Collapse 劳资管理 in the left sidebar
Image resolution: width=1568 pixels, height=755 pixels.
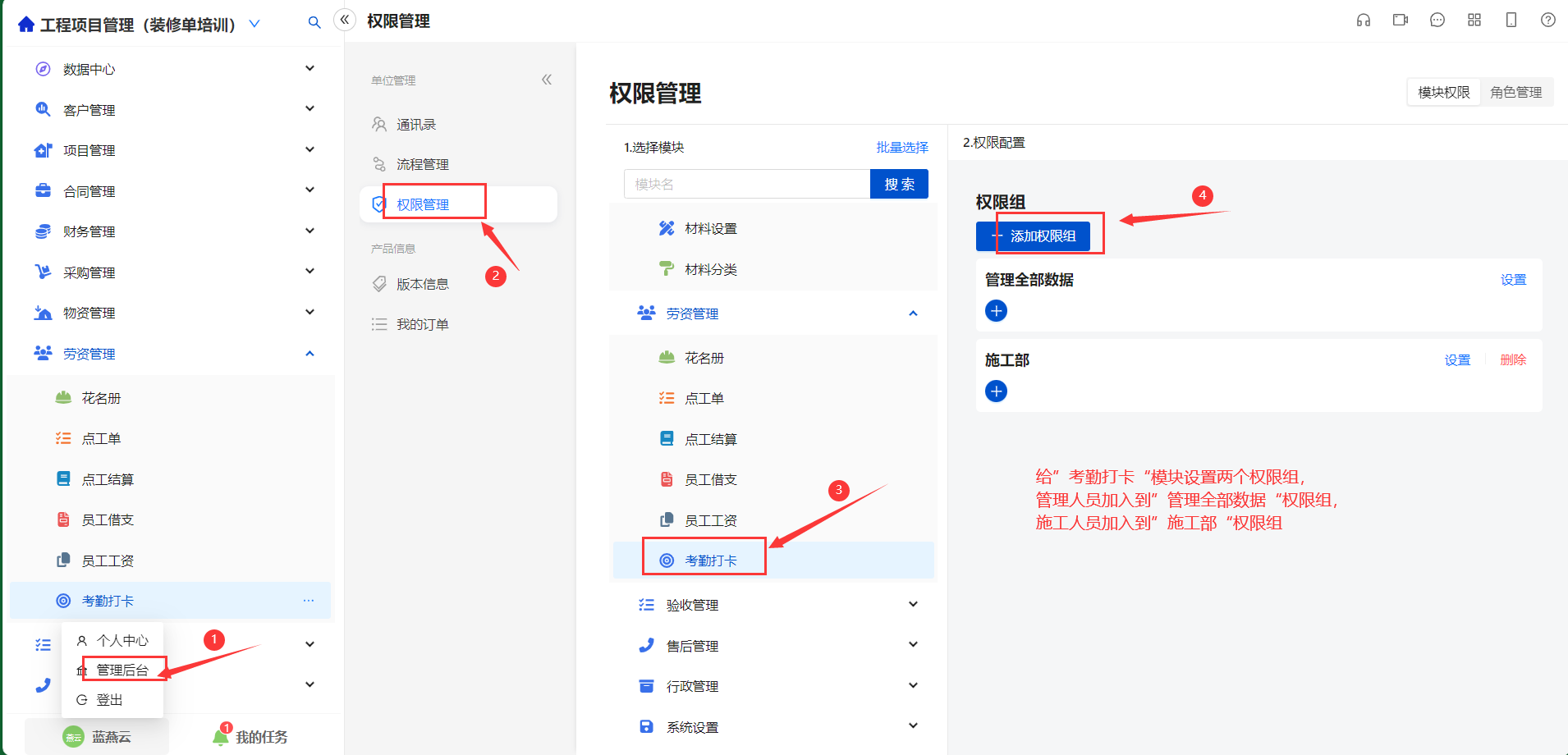[309, 353]
